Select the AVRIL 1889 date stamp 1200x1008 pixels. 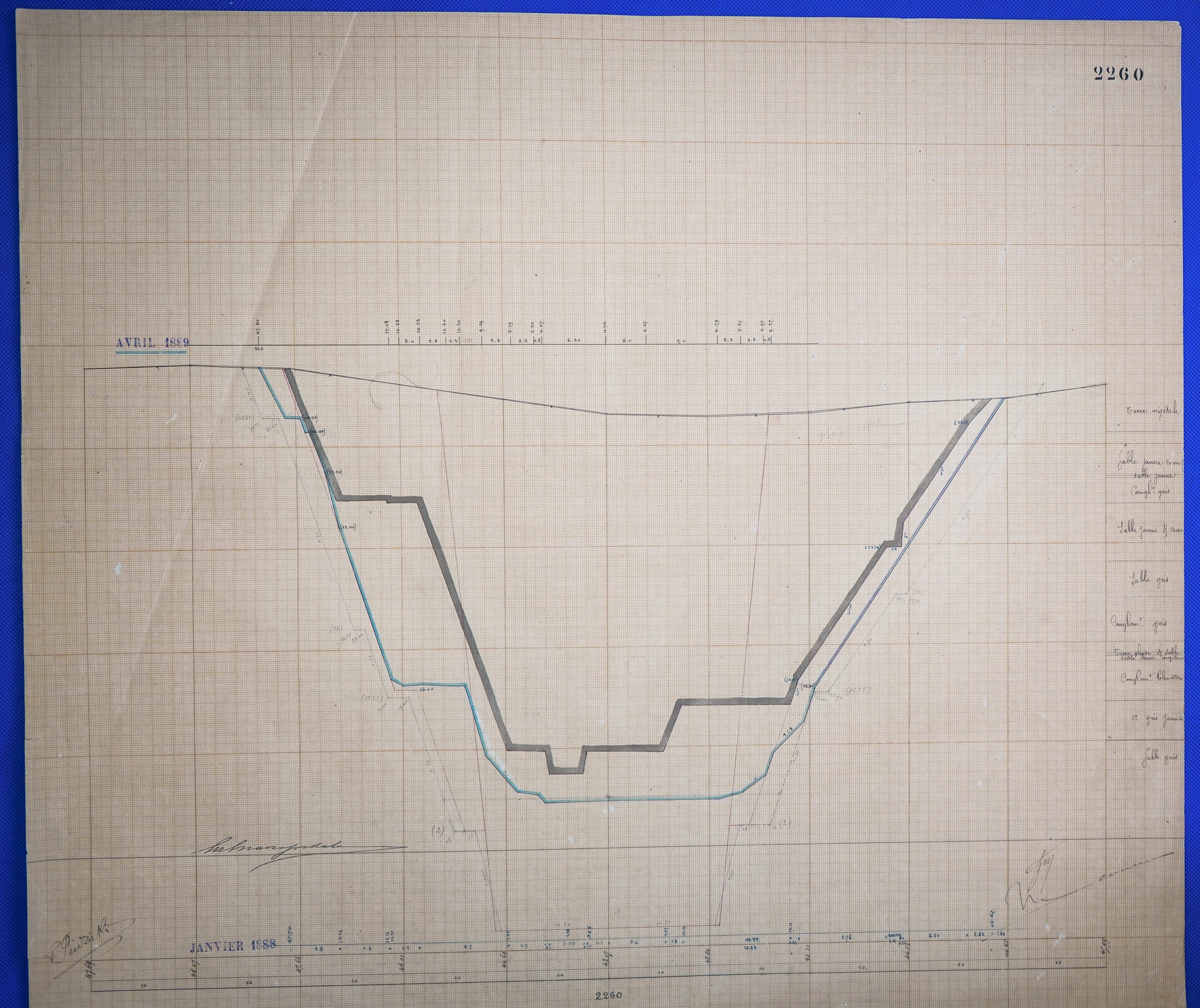click(153, 343)
